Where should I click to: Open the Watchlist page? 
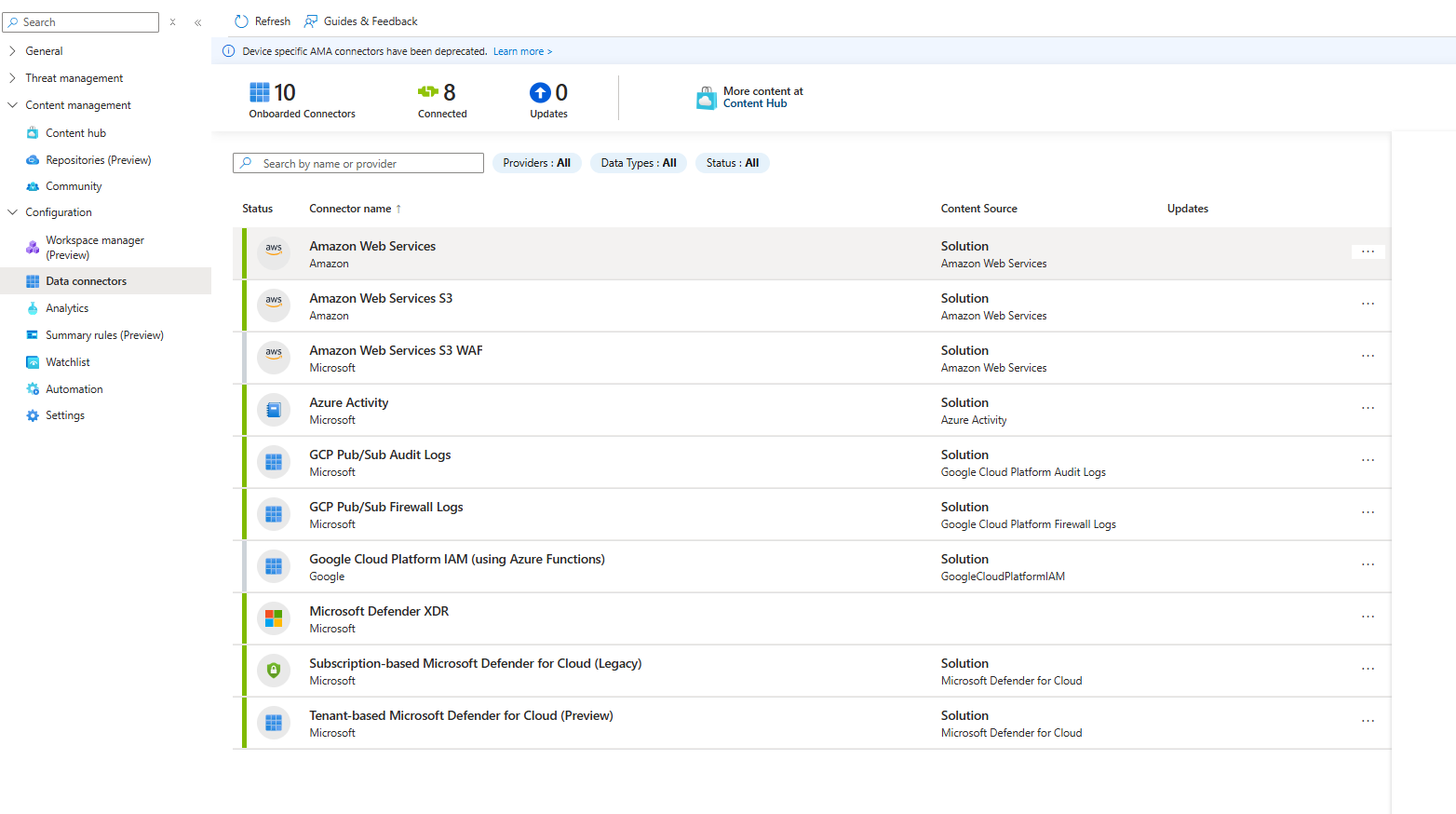pyautogui.click(x=68, y=362)
